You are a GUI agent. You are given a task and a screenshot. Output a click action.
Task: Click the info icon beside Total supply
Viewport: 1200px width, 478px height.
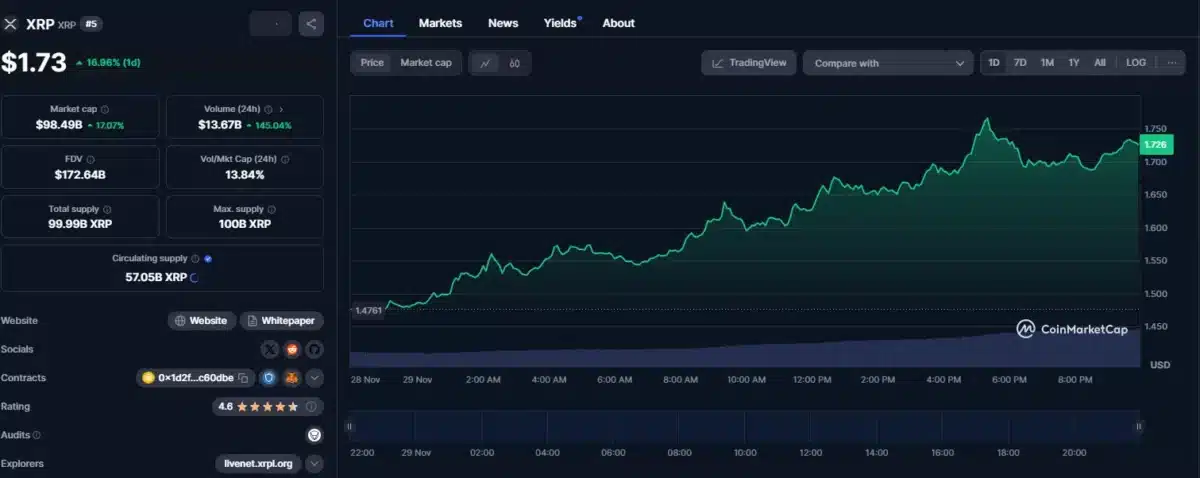tap(109, 209)
